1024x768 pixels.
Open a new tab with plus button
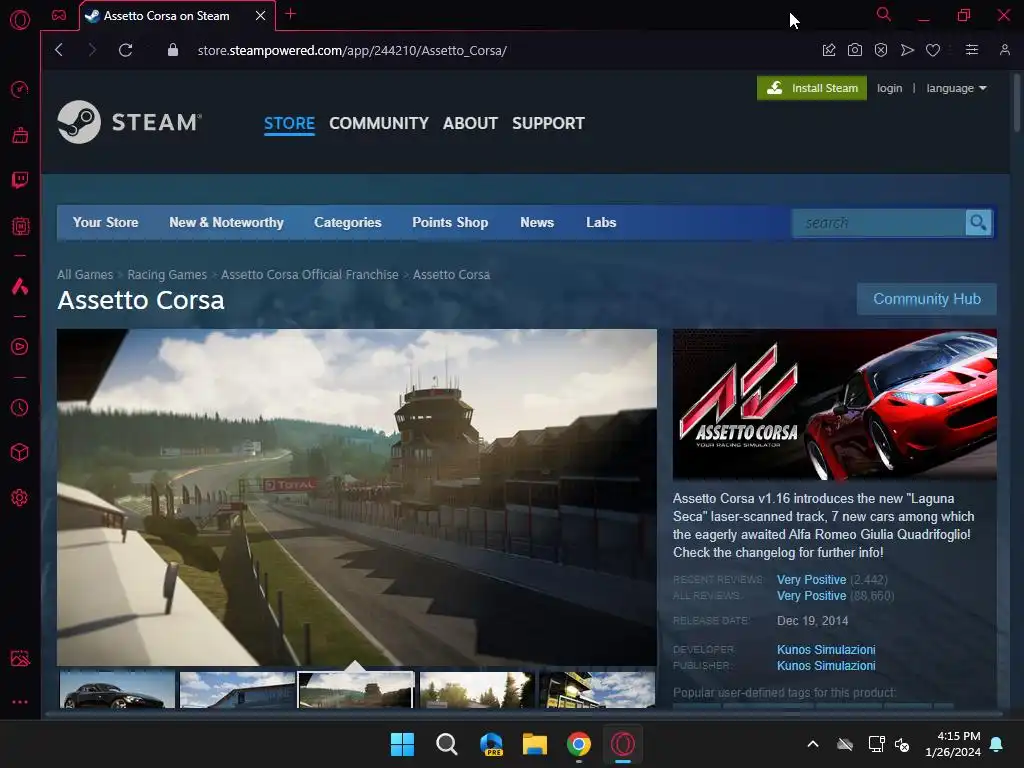click(x=291, y=14)
